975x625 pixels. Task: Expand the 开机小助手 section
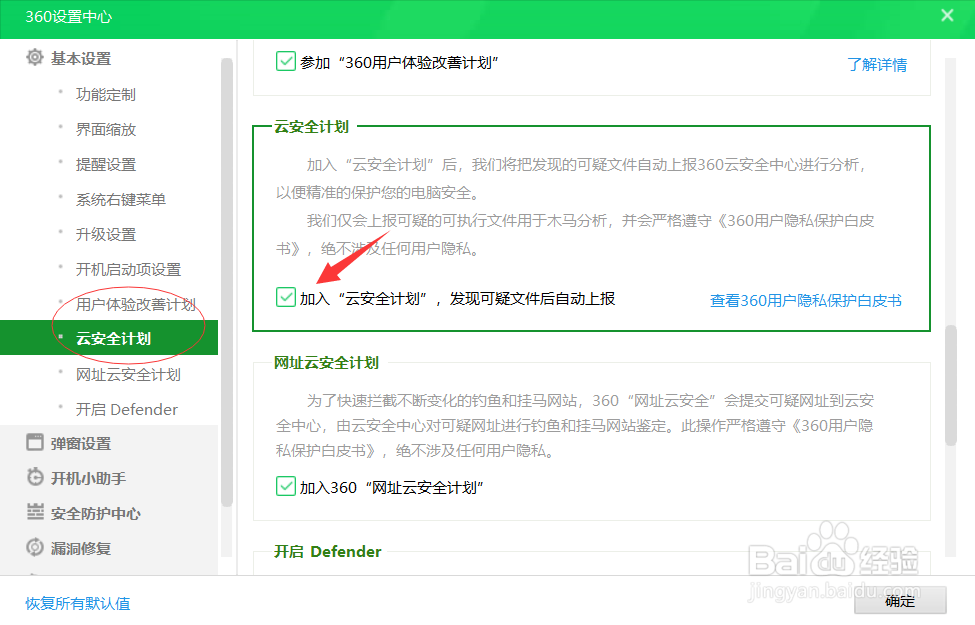tap(88, 478)
